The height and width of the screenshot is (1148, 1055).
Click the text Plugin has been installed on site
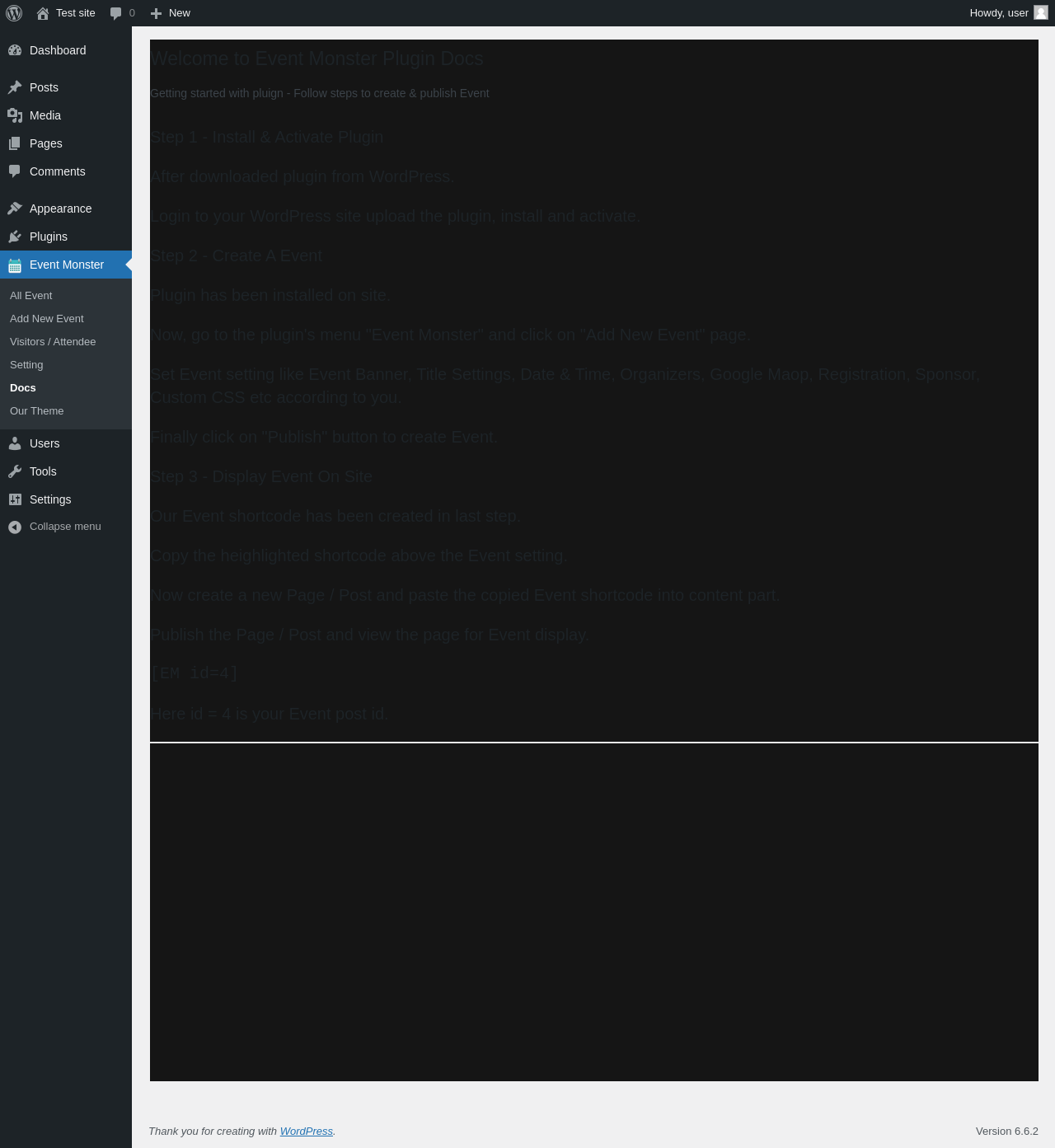point(270,295)
